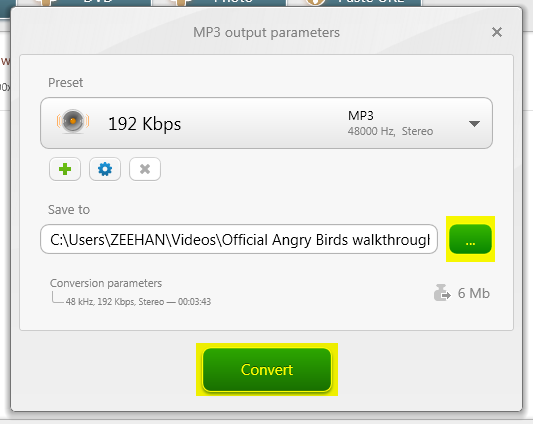The width and height of the screenshot is (533, 424).
Task: Click the speaker icon beside 192 Kbps
Action: pos(73,121)
